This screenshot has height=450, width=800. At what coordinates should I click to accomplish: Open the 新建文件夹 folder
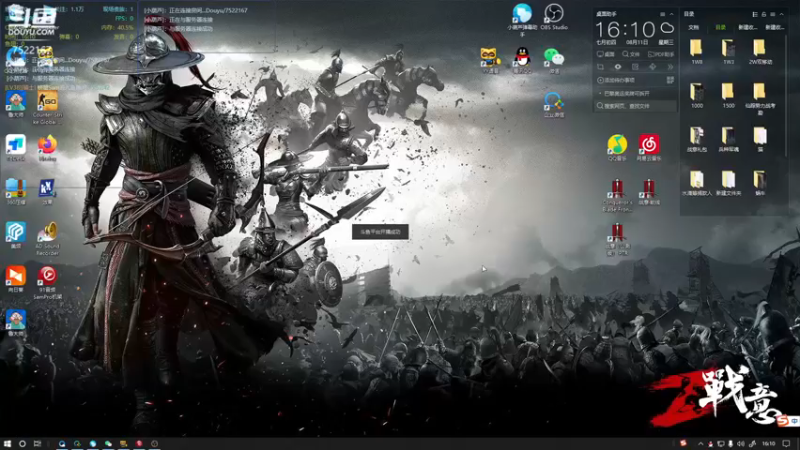pyautogui.click(x=728, y=180)
